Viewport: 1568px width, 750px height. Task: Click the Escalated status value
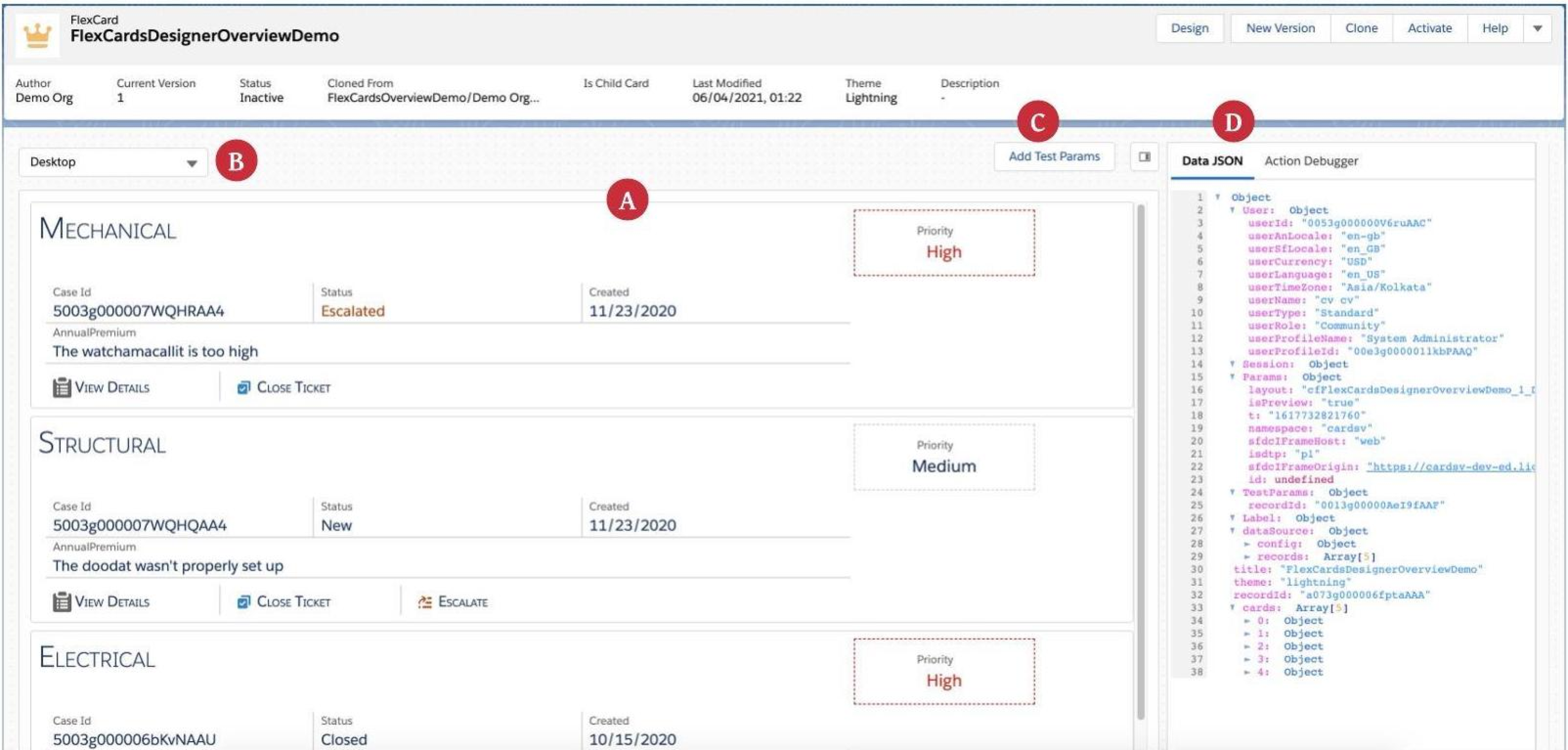coord(352,311)
